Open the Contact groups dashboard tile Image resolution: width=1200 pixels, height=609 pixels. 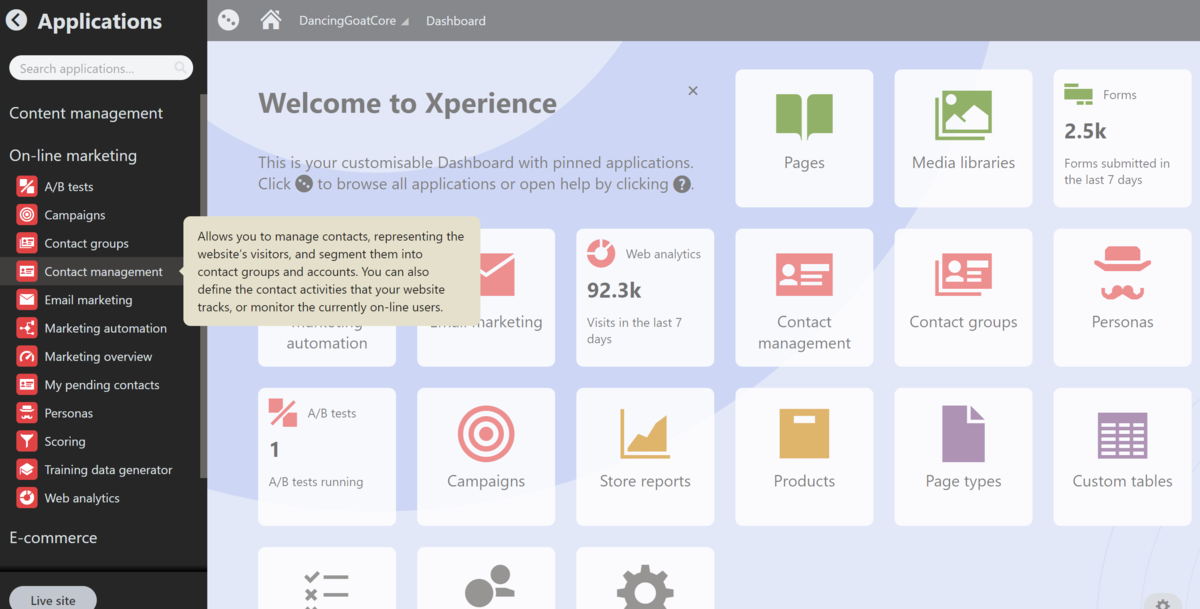(963, 297)
